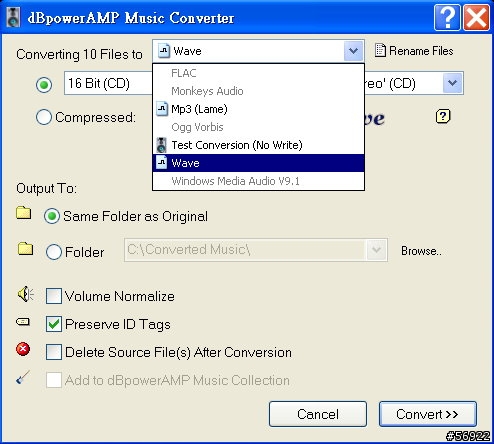Click the red X icon beside Delete Source File(s)

(x=23, y=349)
